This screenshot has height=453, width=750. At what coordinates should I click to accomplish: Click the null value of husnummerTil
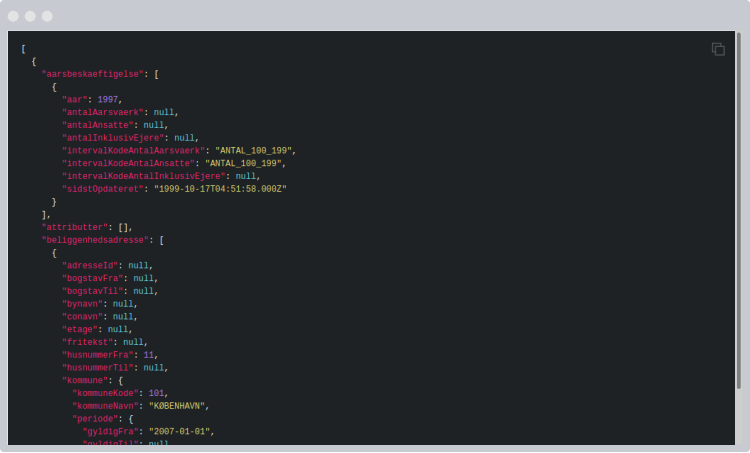(x=154, y=368)
